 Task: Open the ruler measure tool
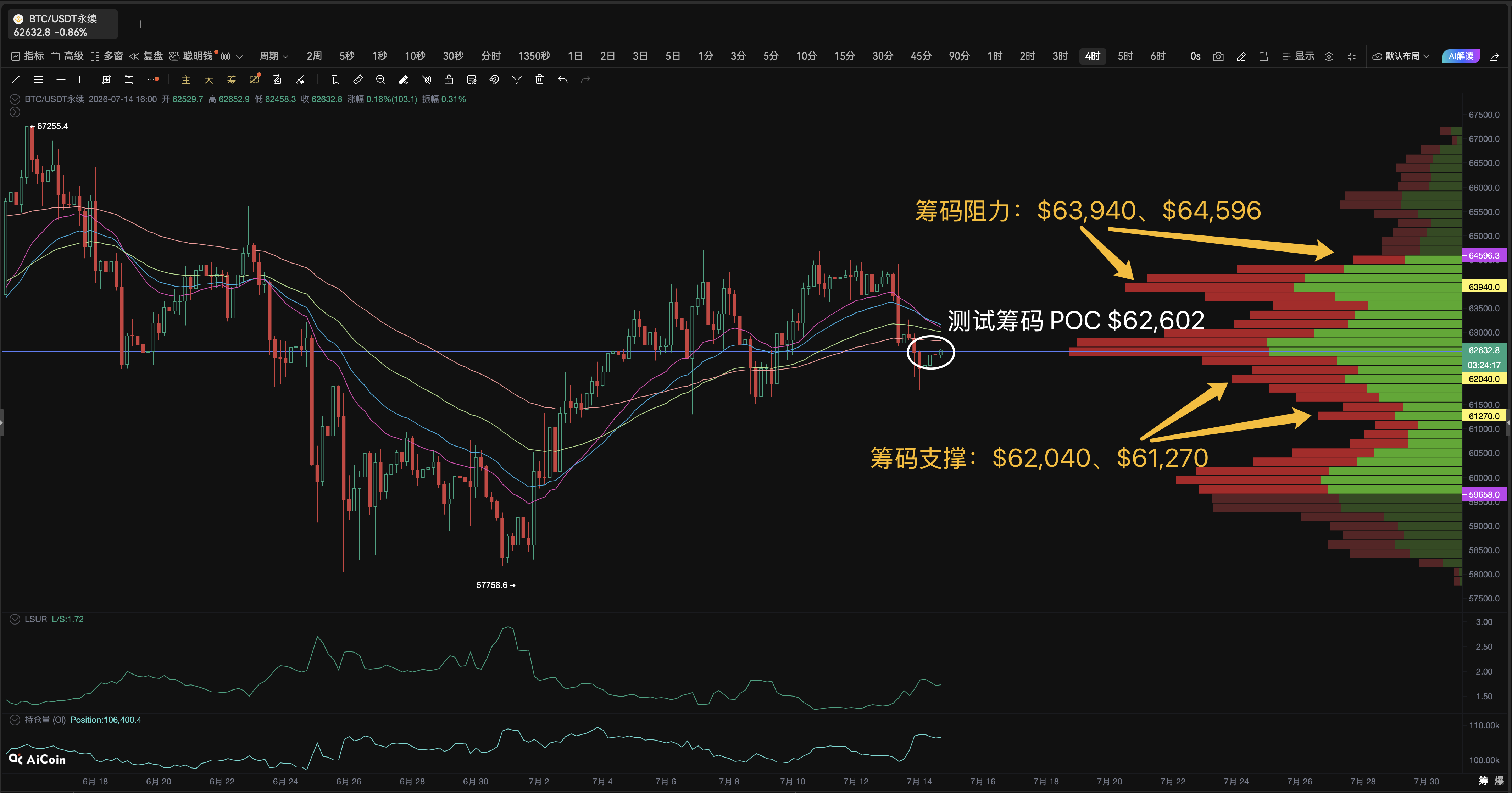click(358, 79)
